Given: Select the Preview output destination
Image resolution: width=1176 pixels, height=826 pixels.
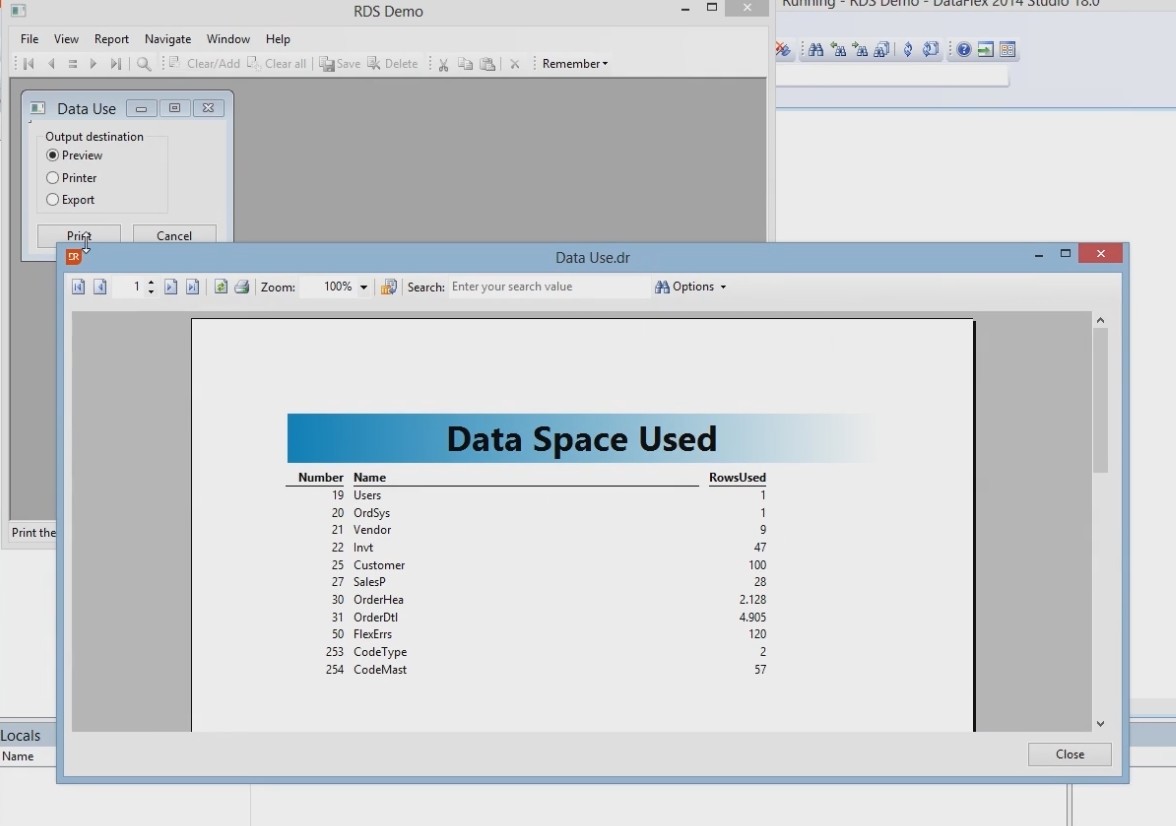Looking at the screenshot, I should pos(53,156).
